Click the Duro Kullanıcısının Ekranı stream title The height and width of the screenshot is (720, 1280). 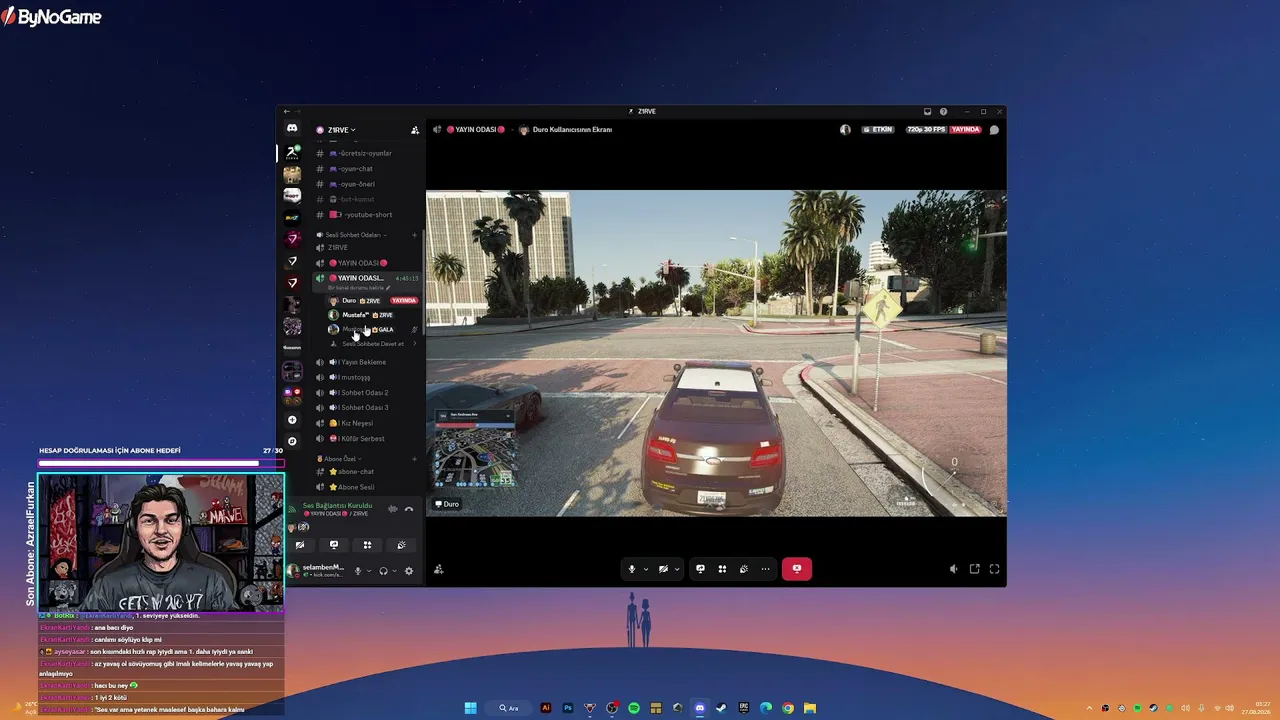point(572,130)
